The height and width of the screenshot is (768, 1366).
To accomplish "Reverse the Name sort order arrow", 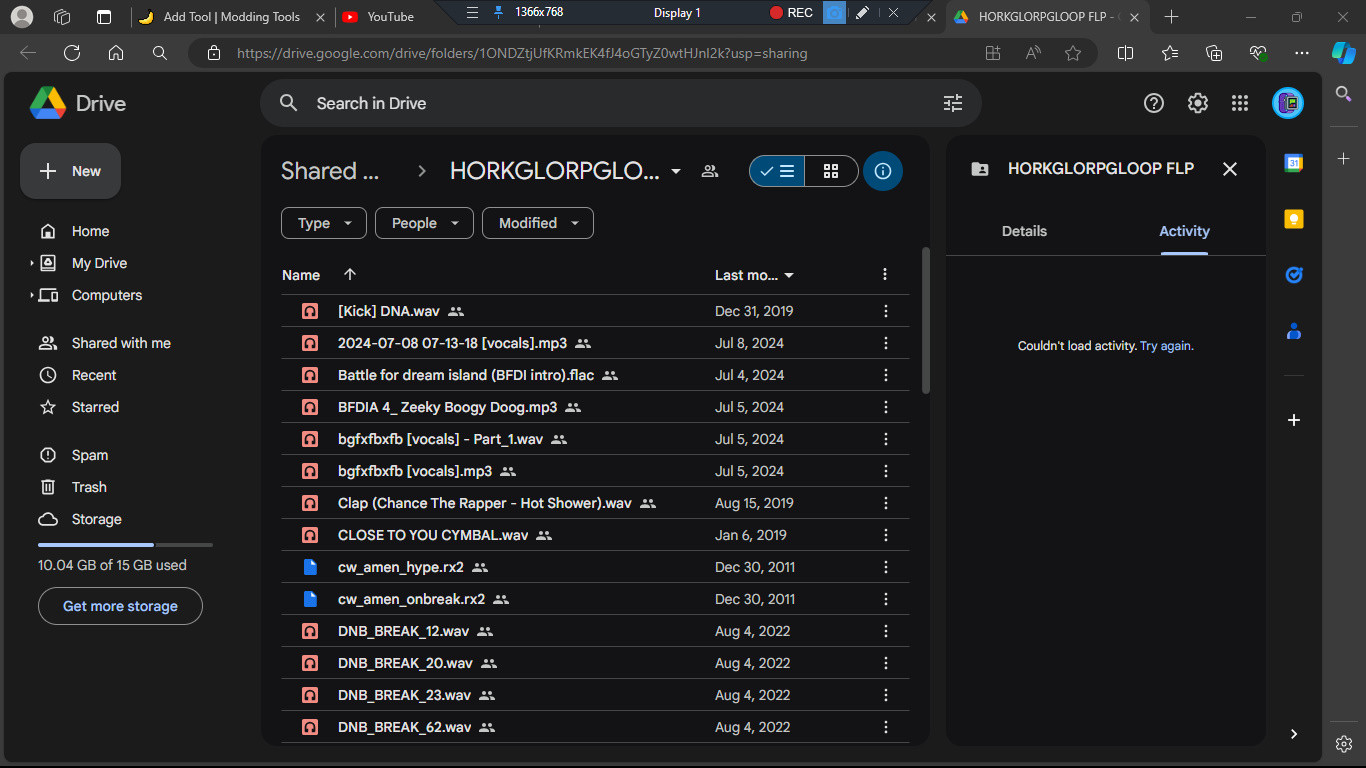I will pyautogui.click(x=349, y=274).
